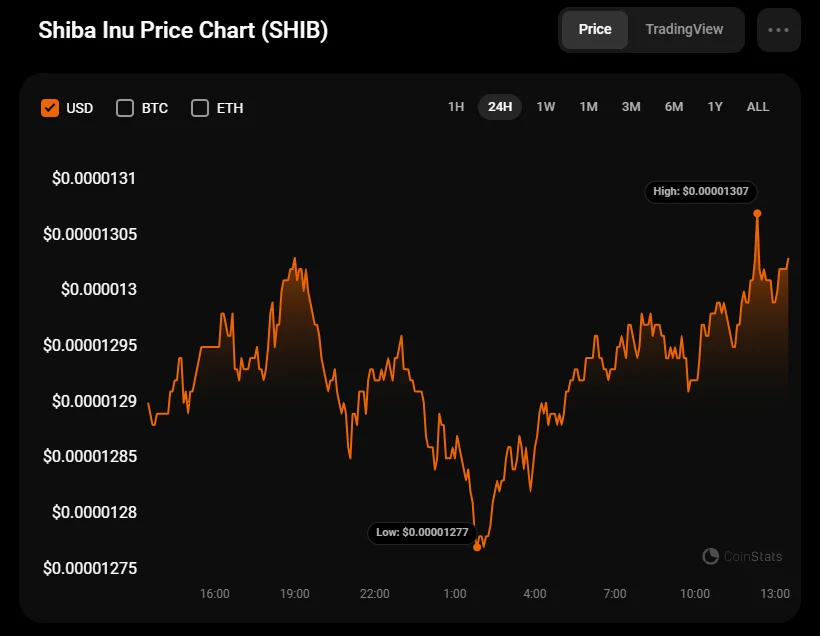
Task: Select the ALL time range
Action: pyautogui.click(x=758, y=107)
